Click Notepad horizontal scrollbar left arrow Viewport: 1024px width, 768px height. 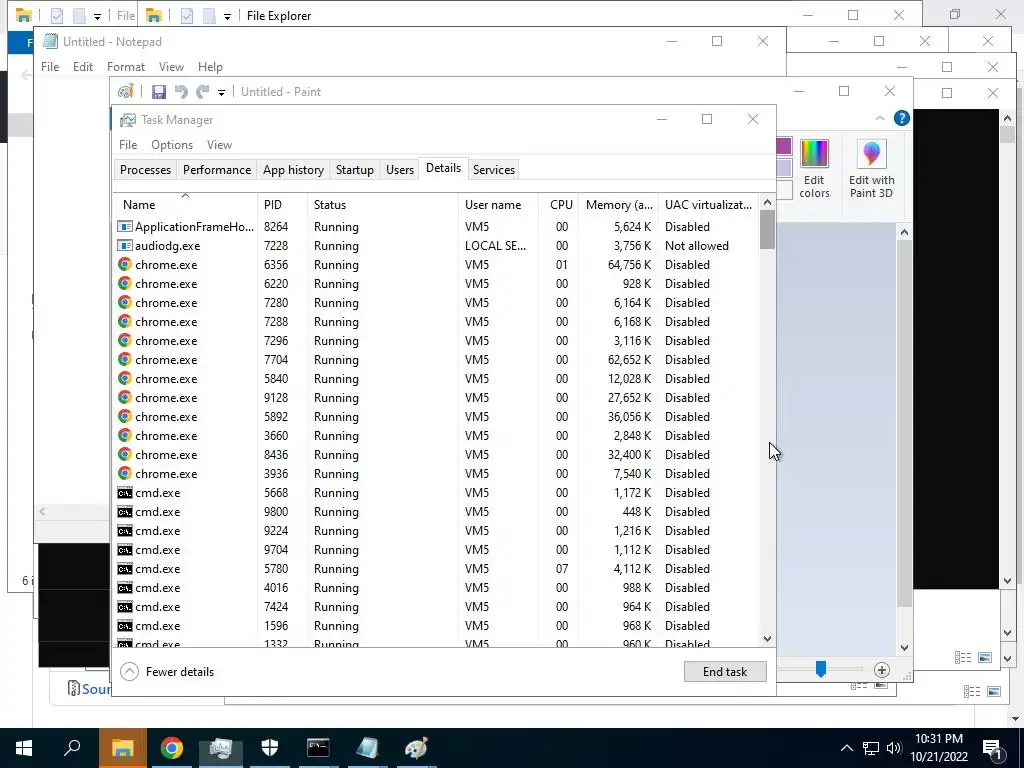tap(42, 511)
